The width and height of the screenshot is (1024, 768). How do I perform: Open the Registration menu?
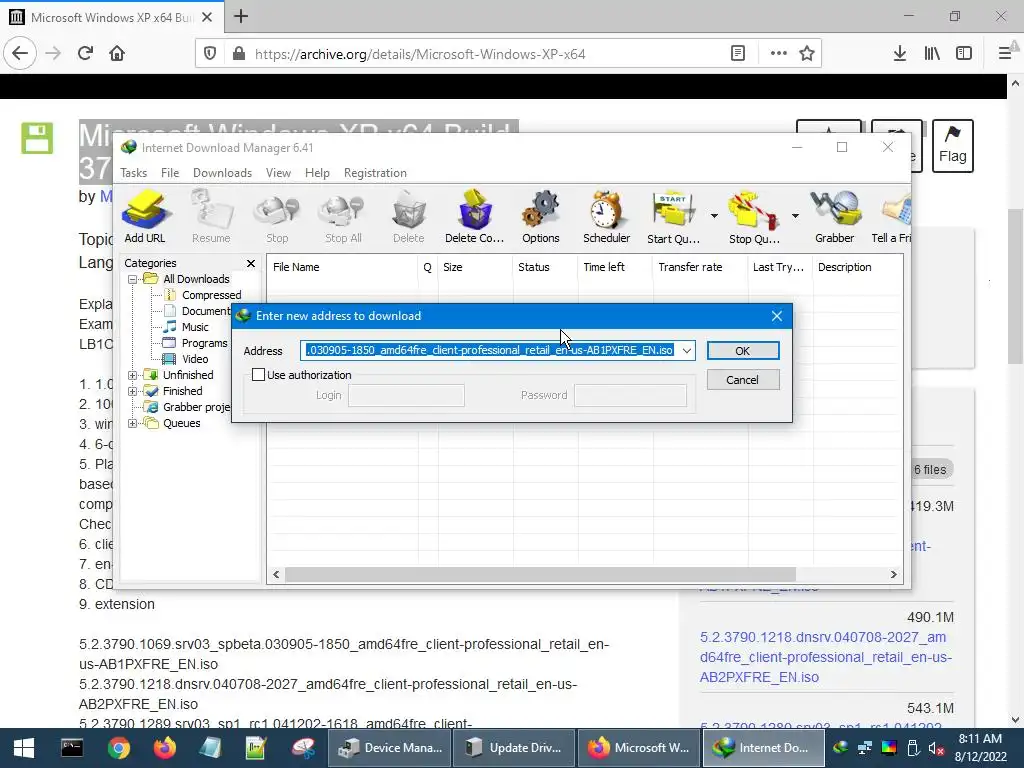pos(375,173)
